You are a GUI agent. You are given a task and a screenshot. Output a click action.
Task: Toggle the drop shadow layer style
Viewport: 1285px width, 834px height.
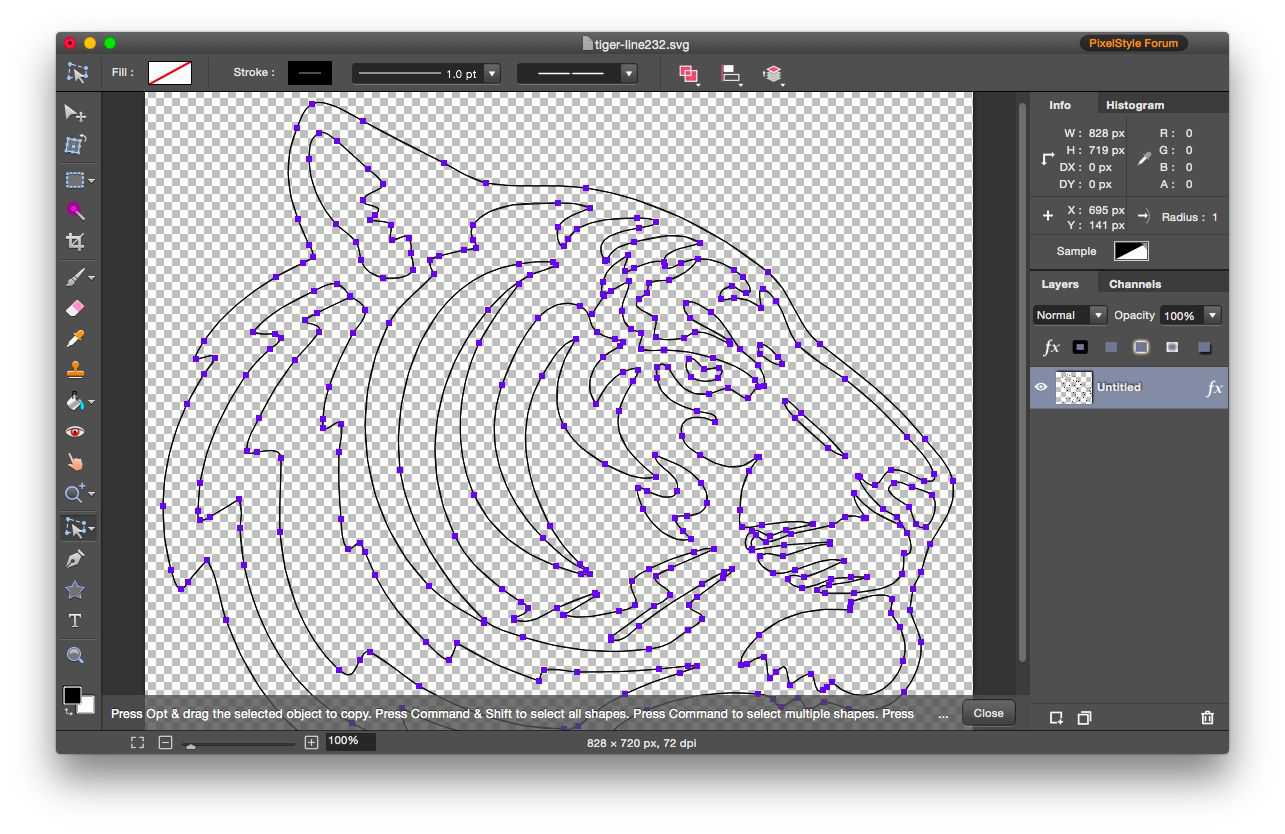click(x=1204, y=347)
